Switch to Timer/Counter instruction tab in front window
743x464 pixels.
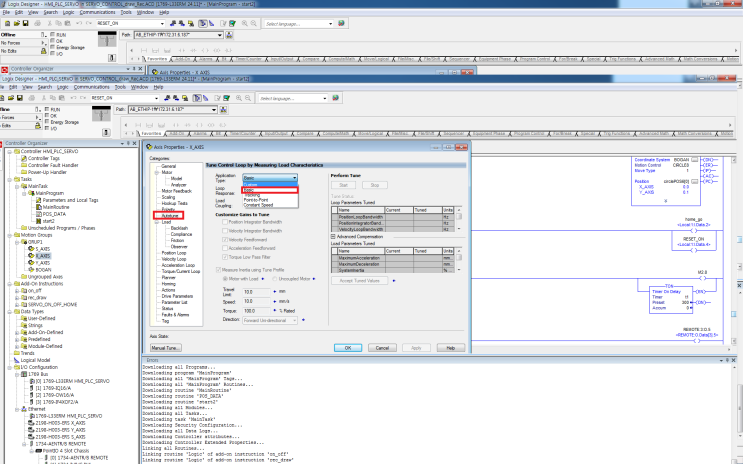(242, 134)
